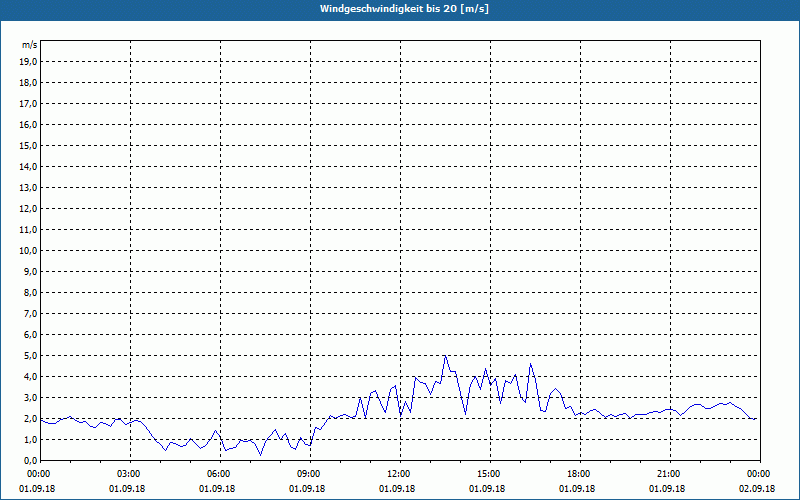The width and height of the screenshot is (800, 500).
Task: Click the '1,0' y-axis value
Action: (x=30, y=439)
